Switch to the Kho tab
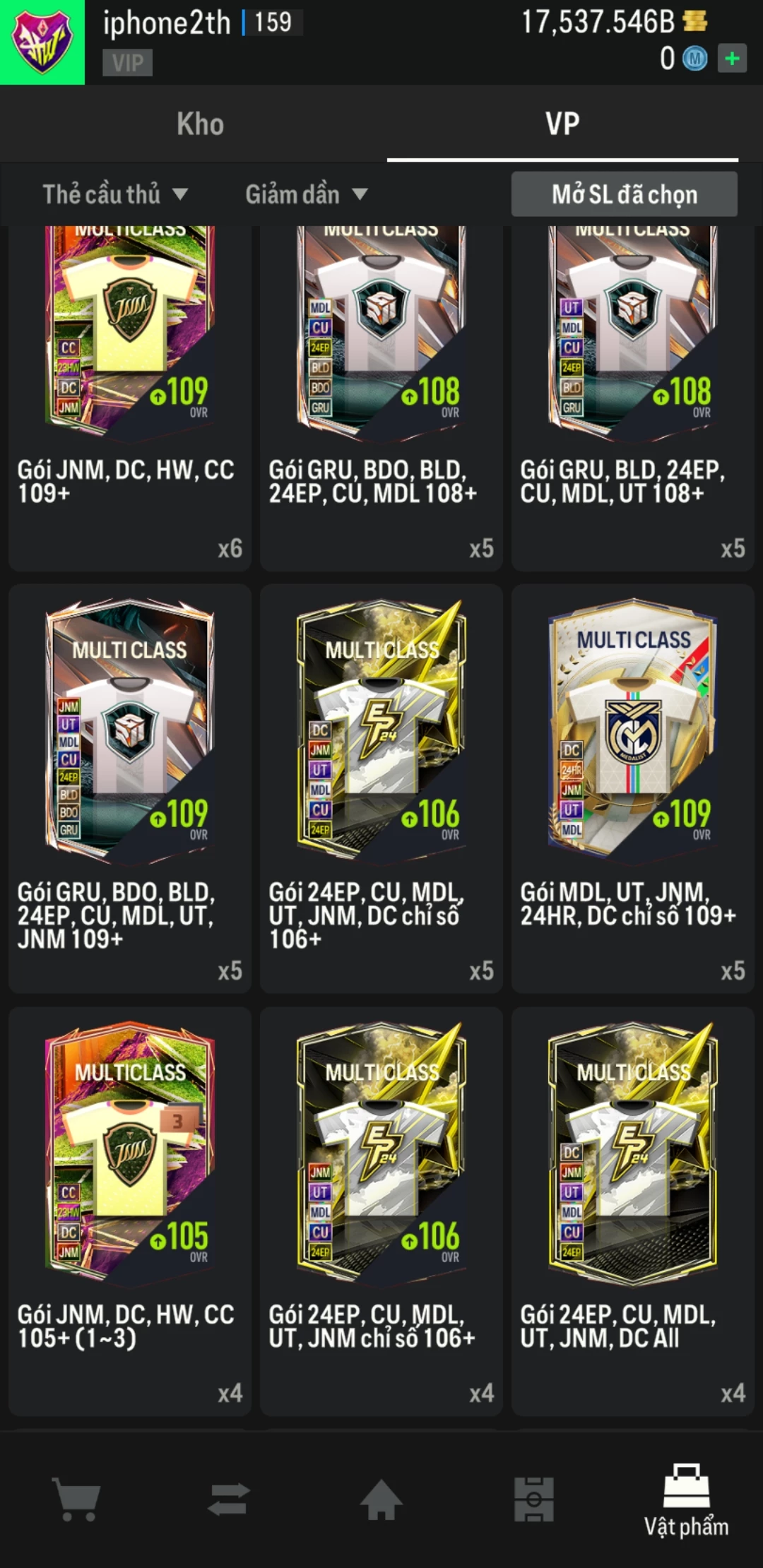 (201, 124)
